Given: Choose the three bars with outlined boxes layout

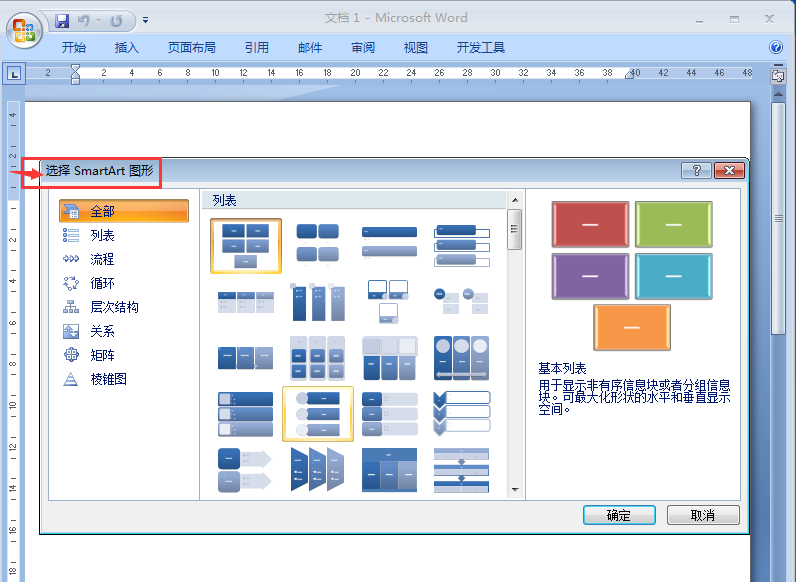Looking at the screenshot, I should [x=461, y=246].
